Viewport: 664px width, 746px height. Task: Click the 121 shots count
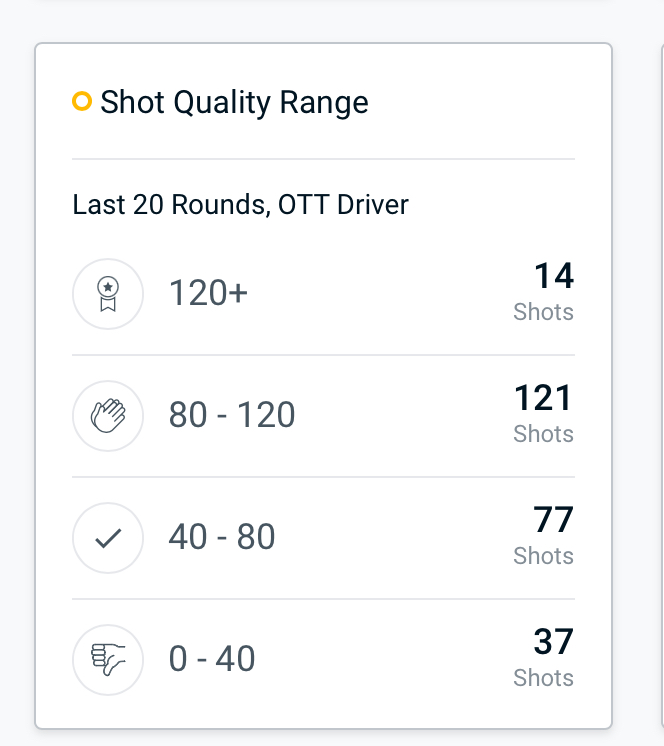point(543,398)
